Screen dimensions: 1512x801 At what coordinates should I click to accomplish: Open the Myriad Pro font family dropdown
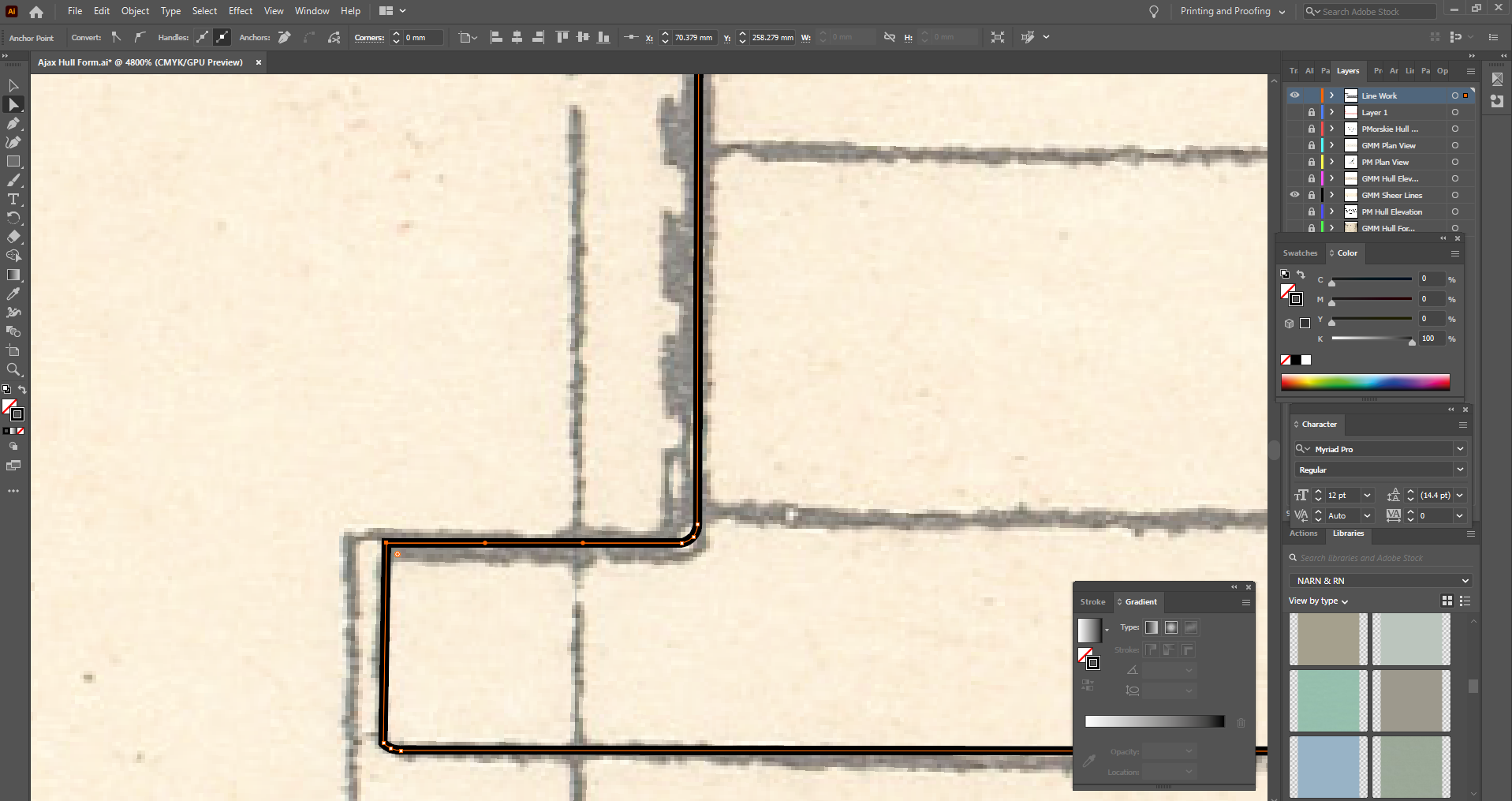coord(1460,449)
